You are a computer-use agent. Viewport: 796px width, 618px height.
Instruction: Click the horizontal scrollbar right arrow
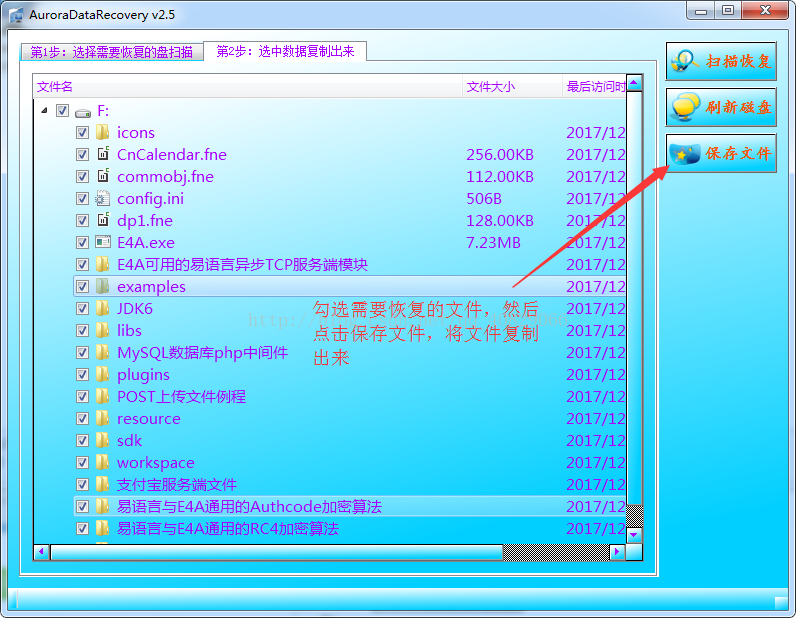[617, 551]
